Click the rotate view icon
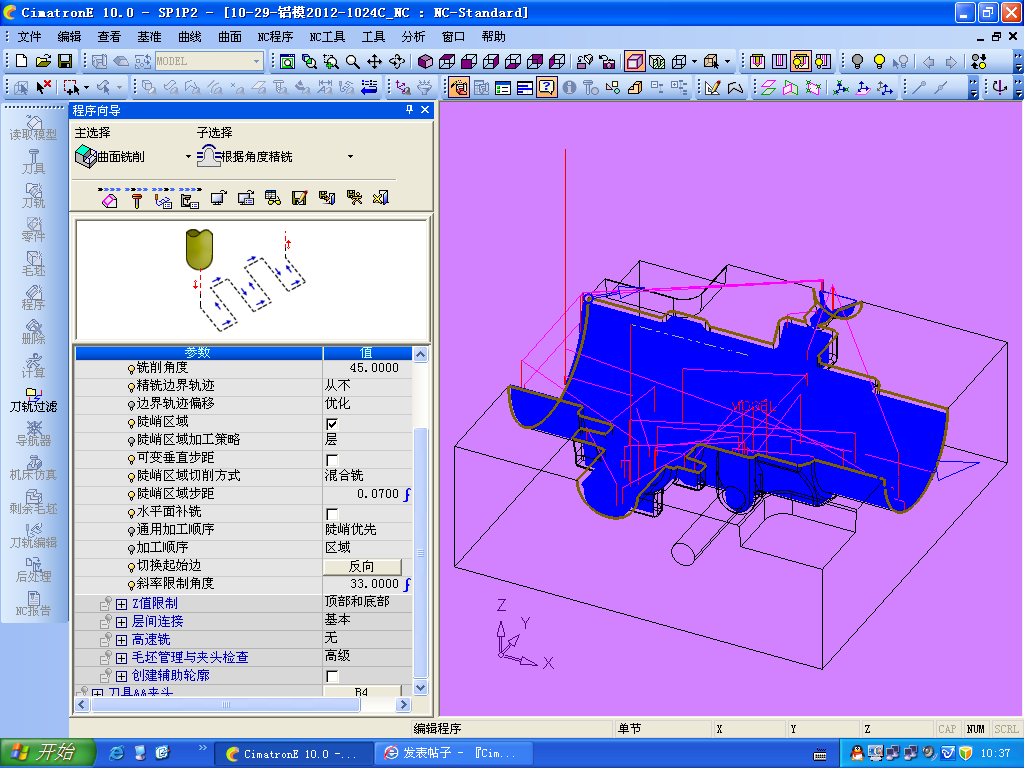Image resolution: width=1024 pixels, height=768 pixels. point(396,61)
